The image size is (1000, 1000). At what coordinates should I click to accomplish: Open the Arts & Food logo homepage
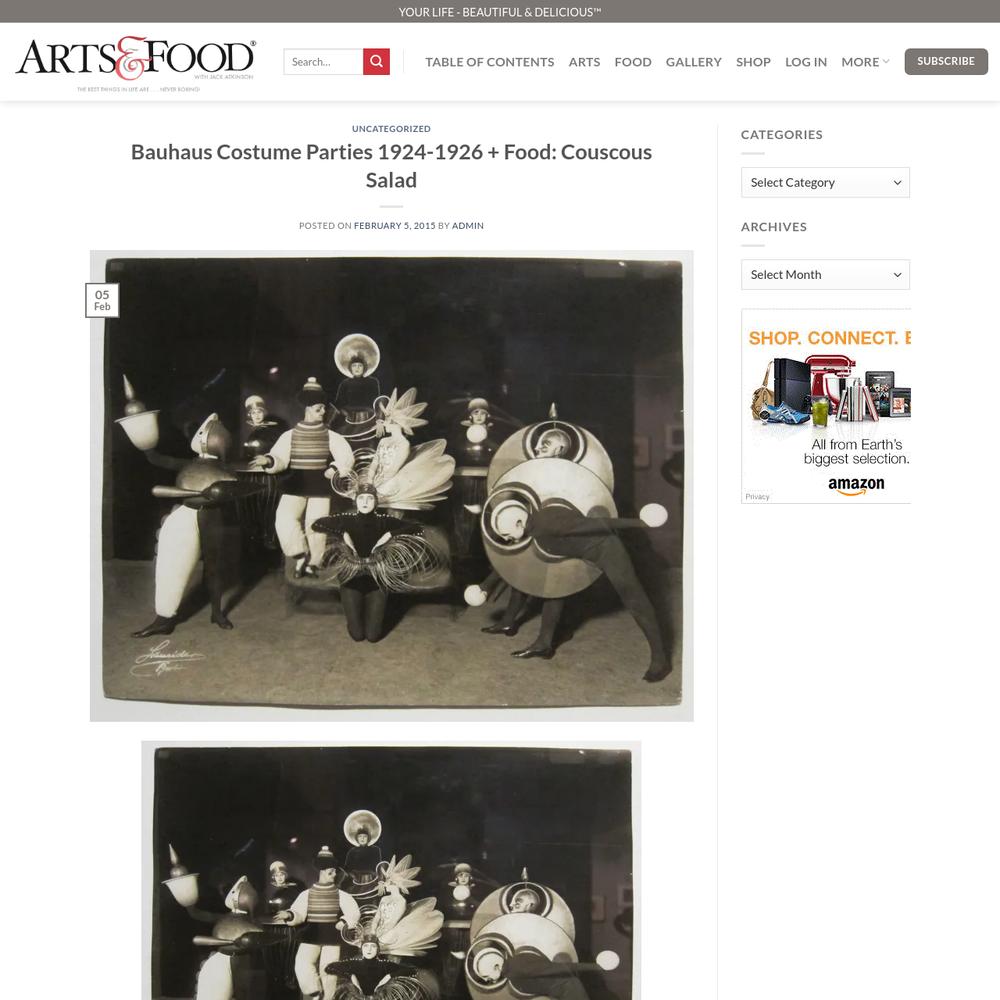135,62
